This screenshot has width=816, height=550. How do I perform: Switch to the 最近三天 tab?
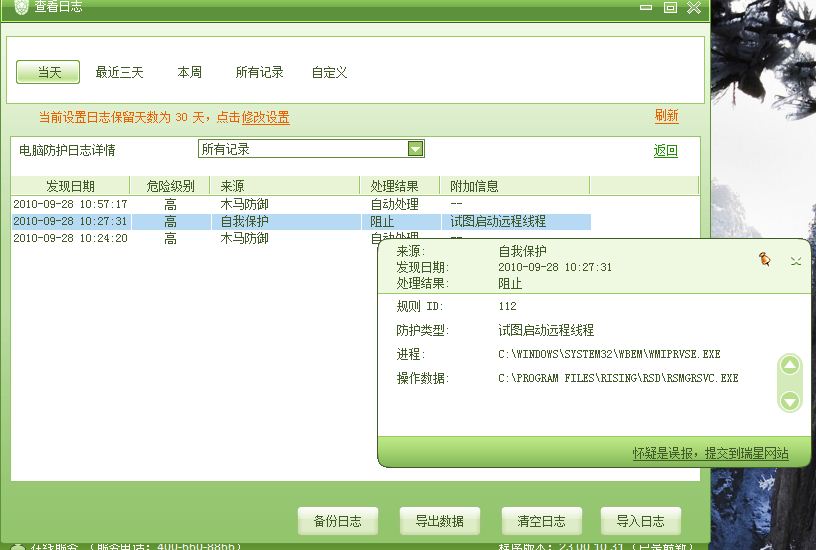[119, 72]
